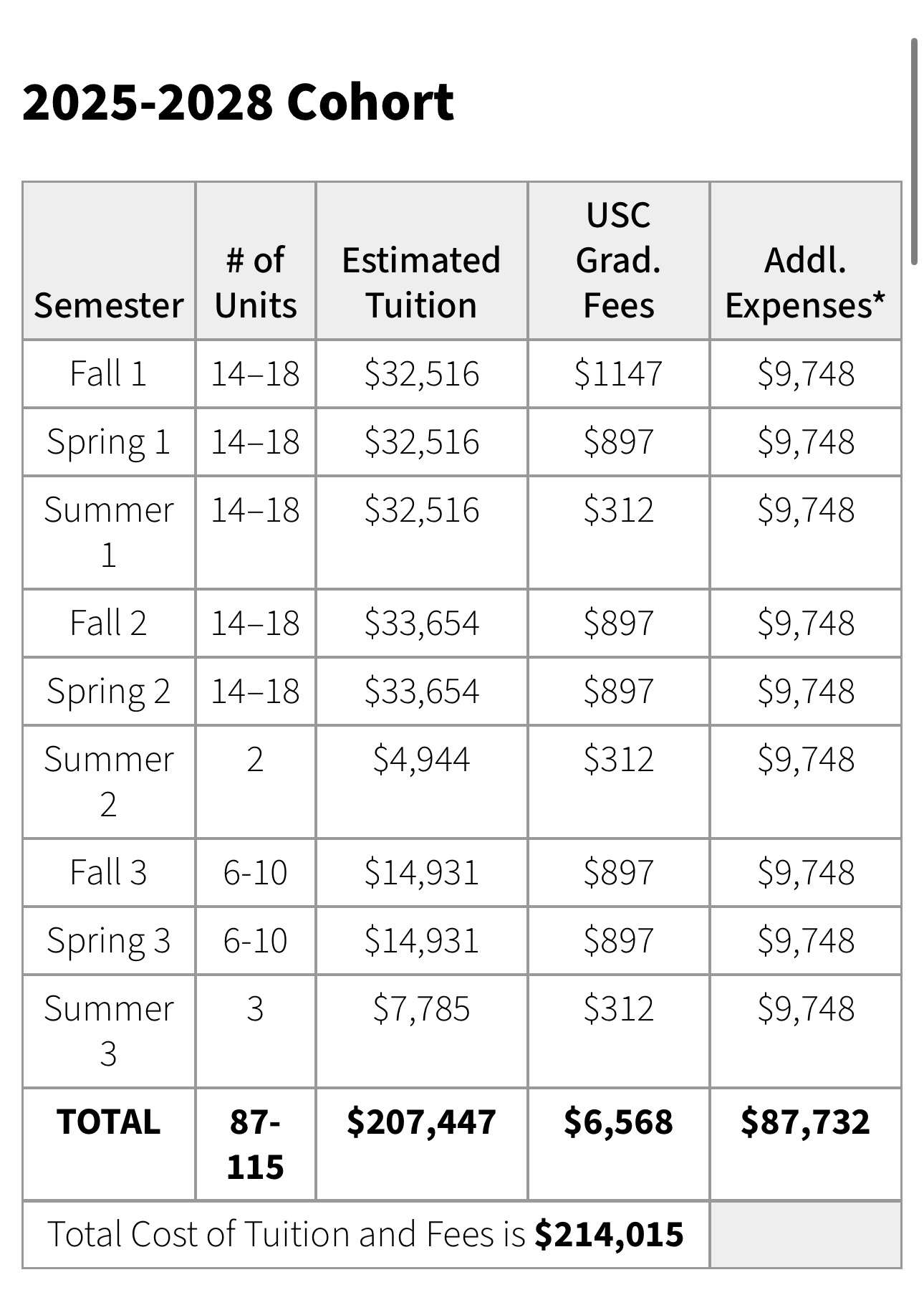Screen dimensions: 924x1290
Task: Click the Estimated Tuition column header
Action: click(421, 282)
